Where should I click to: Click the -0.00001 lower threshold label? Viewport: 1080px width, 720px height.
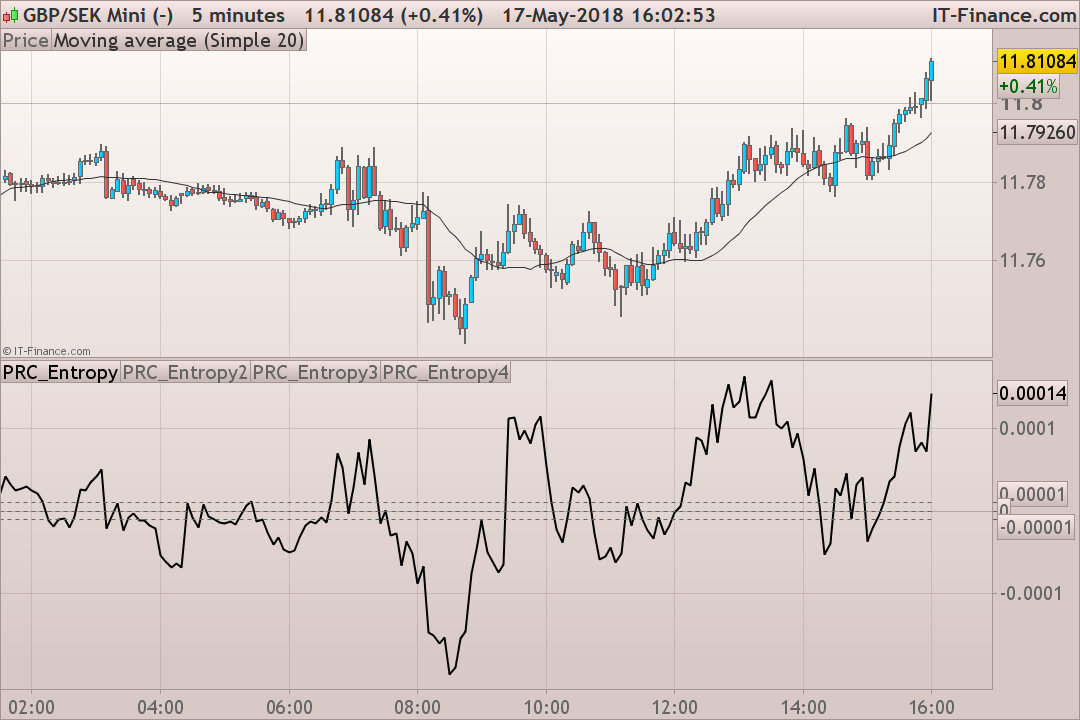coord(1036,528)
